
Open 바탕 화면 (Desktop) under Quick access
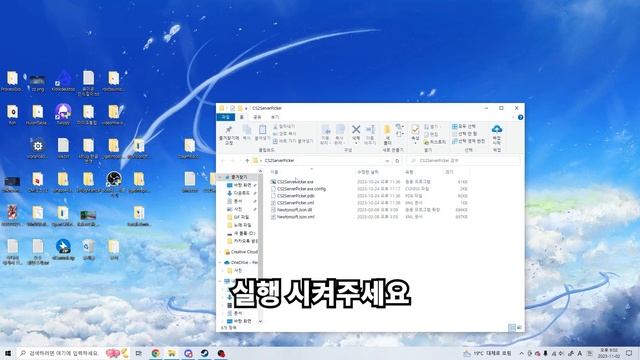click(242, 185)
